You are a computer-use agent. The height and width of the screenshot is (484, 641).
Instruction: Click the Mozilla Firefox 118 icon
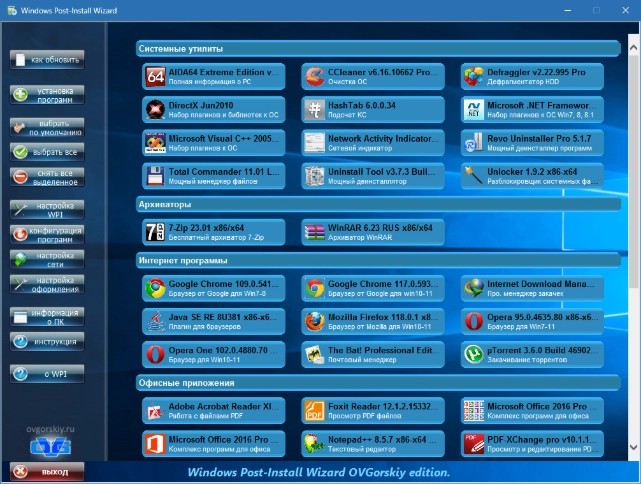click(x=314, y=321)
